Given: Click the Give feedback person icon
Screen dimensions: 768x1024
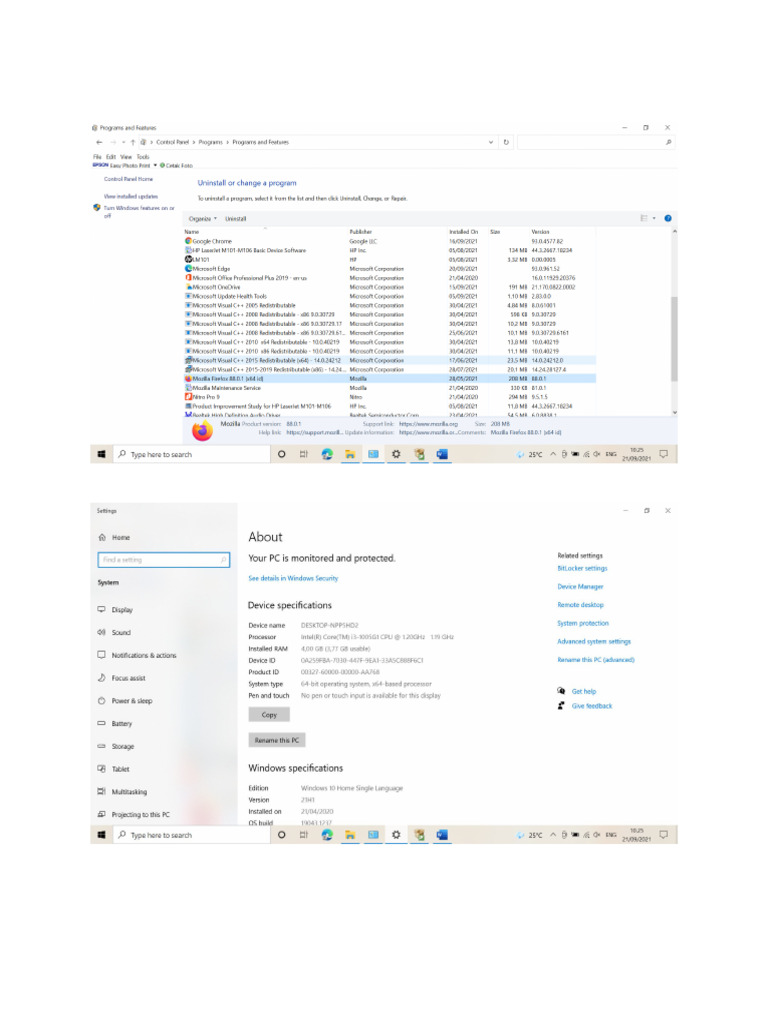Looking at the screenshot, I should tap(561, 705).
